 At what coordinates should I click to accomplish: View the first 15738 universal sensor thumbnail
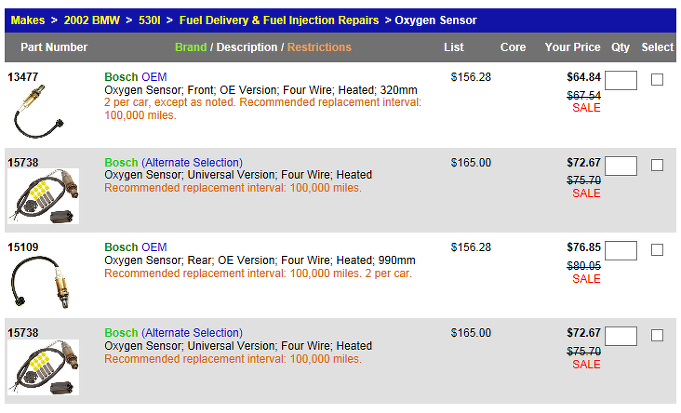43,196
